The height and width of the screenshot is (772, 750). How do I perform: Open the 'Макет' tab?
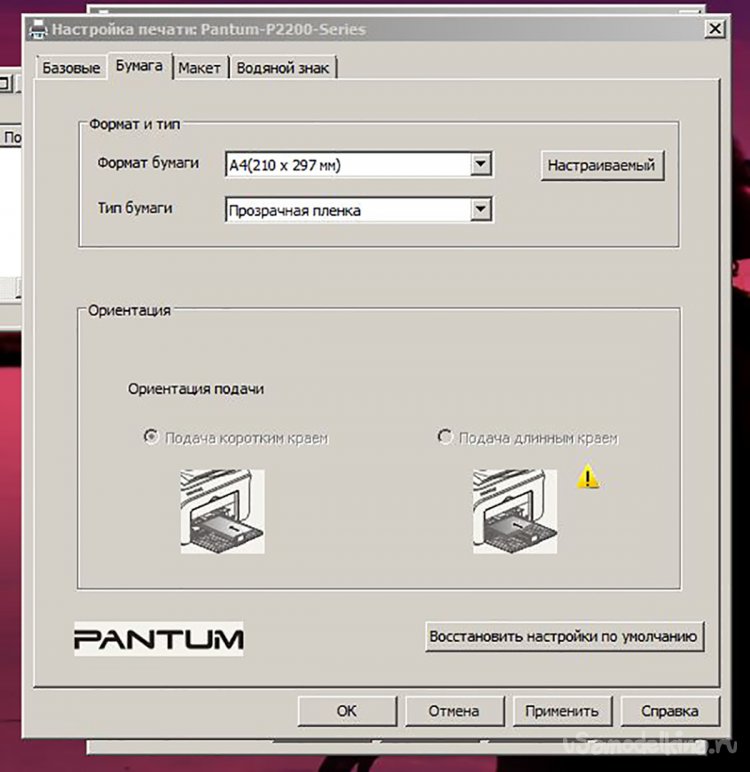tap(200, 68)
